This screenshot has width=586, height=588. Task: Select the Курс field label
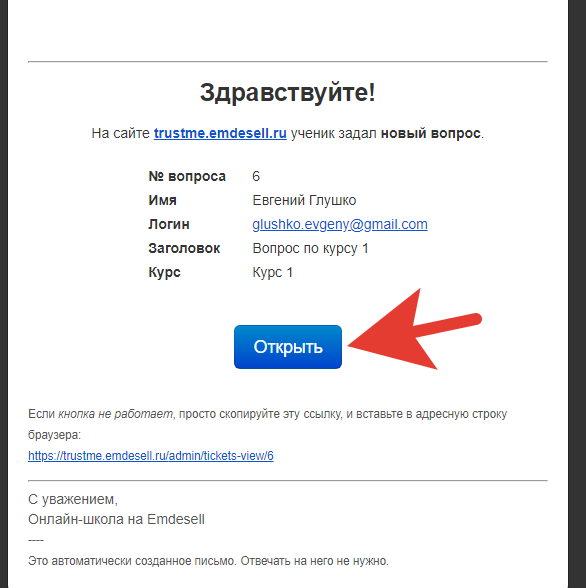(x=164, y=272)
